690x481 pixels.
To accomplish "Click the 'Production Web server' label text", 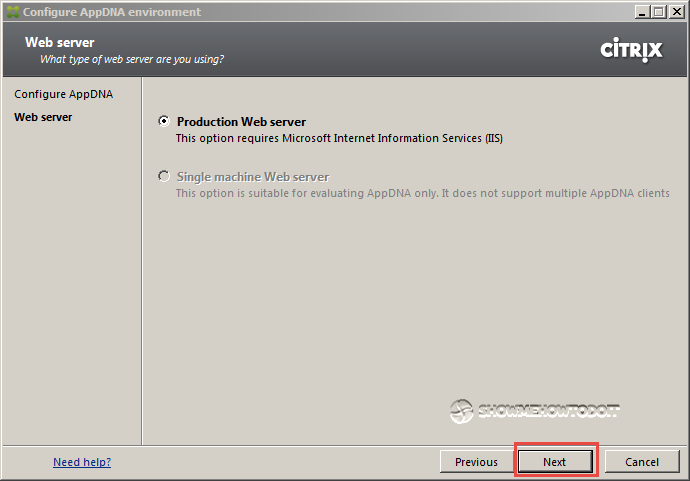I will (241, 122).
